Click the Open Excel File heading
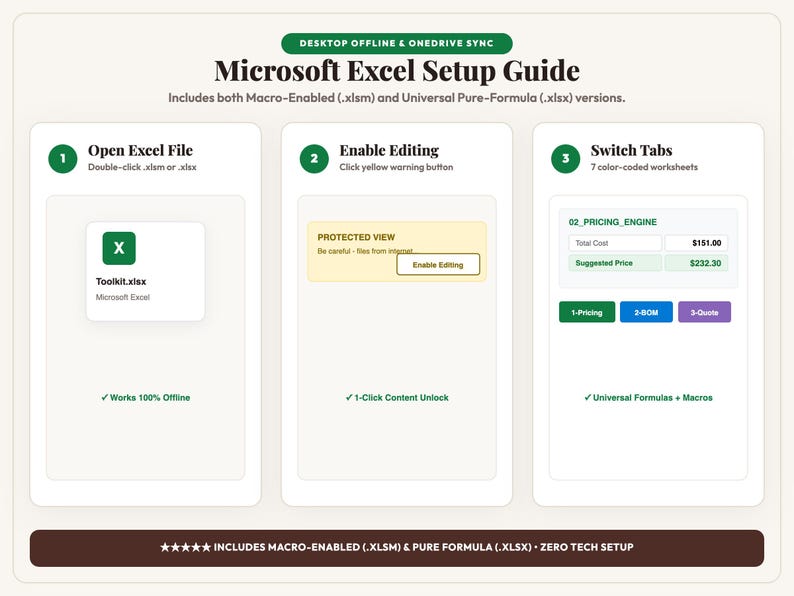The height and width of the screenshot is (596, 794). (140, 150)
